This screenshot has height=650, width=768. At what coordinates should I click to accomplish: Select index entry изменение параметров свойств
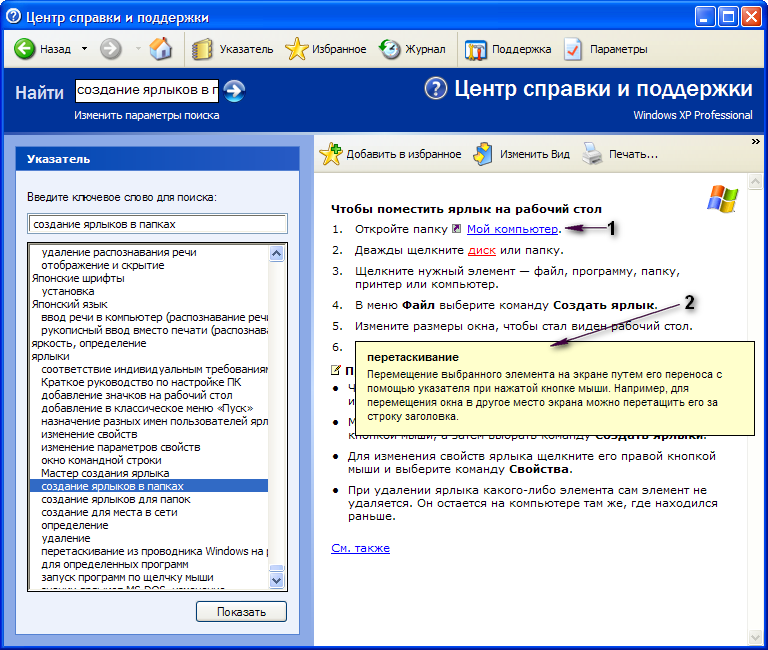[x=120, y=447]
